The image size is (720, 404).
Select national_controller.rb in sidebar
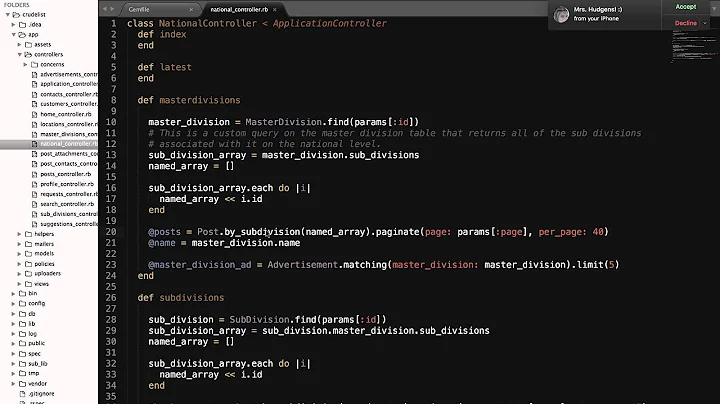click(x=68, y=144)
